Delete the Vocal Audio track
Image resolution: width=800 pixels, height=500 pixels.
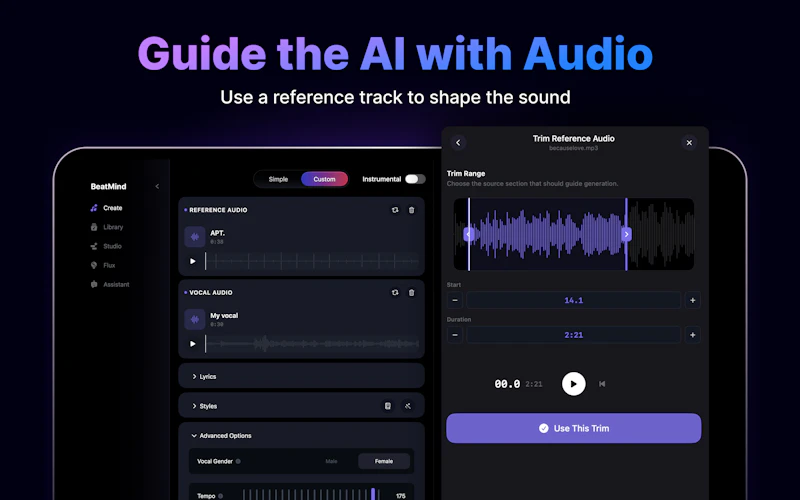(412, 292)
